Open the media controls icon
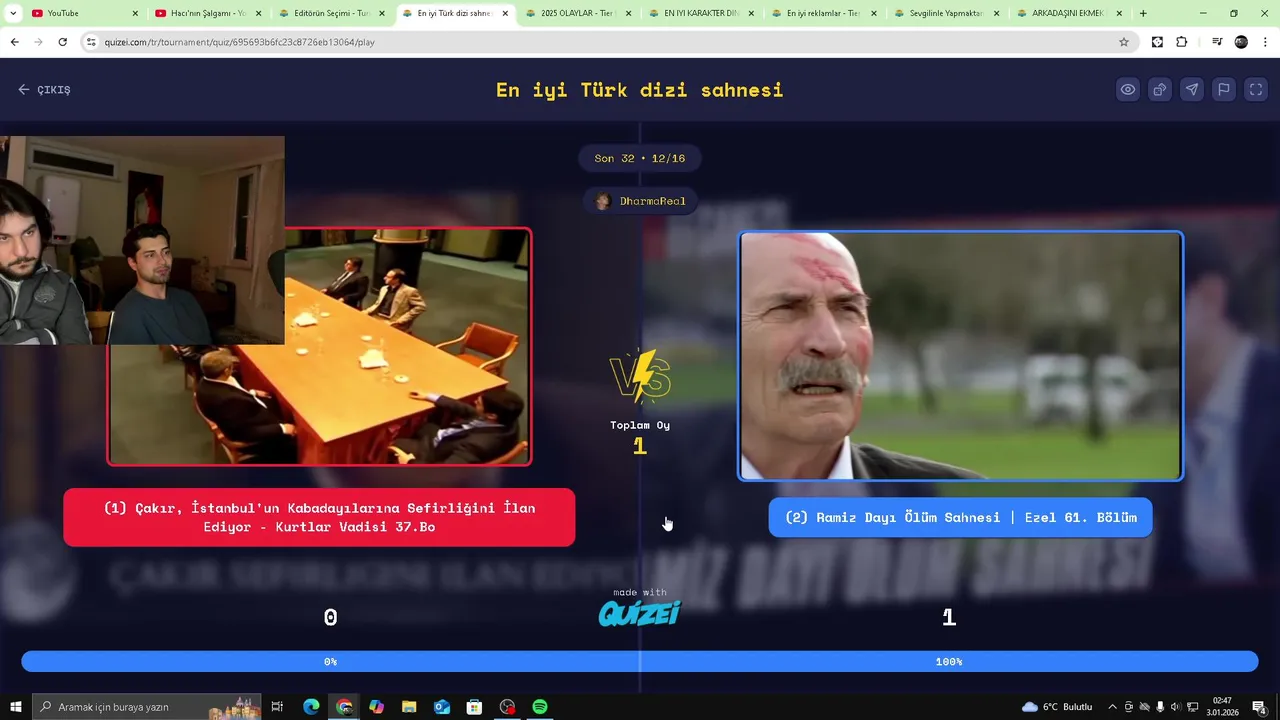The height and width of the screenshot is (720, 1280). click(1217, 42)
